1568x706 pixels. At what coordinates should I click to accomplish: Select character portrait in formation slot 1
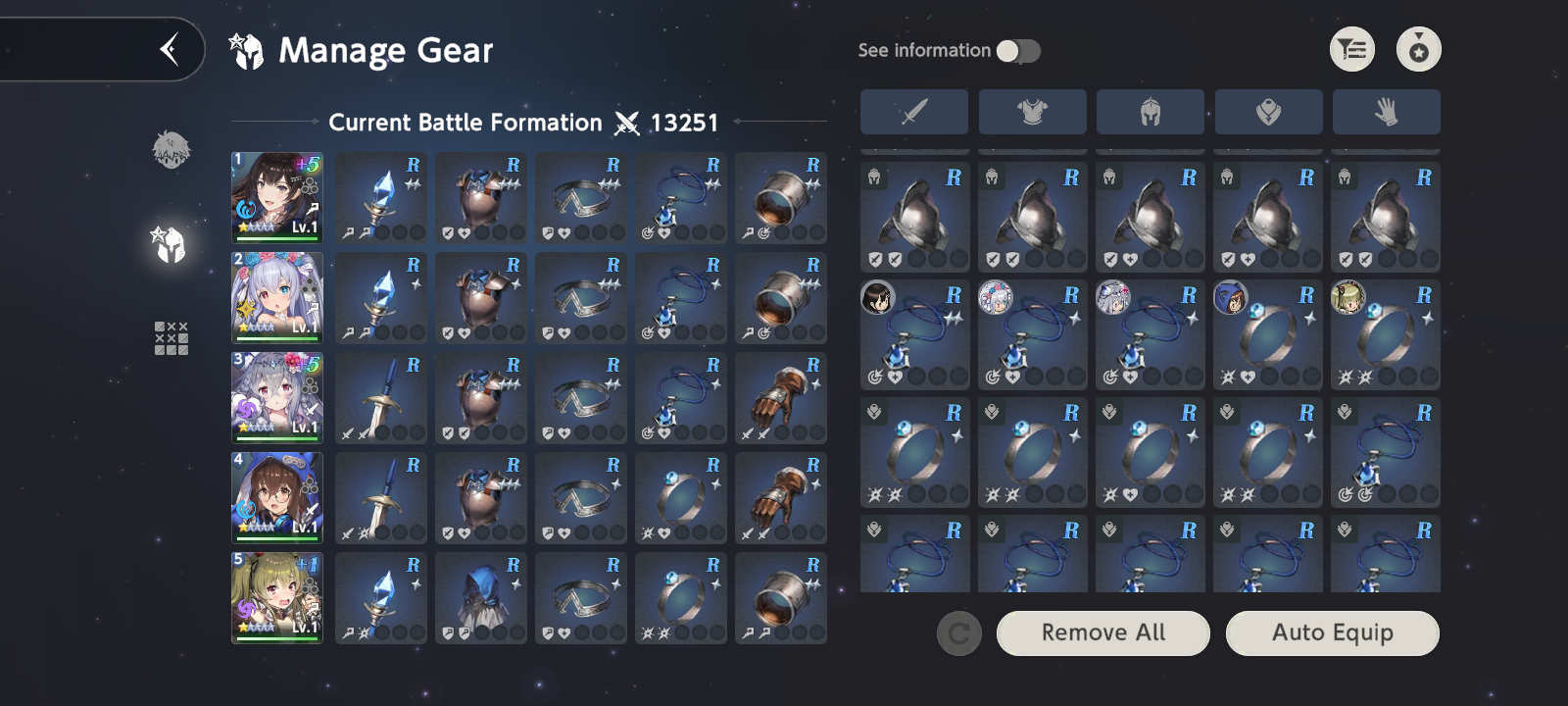(x=277, y=197)
